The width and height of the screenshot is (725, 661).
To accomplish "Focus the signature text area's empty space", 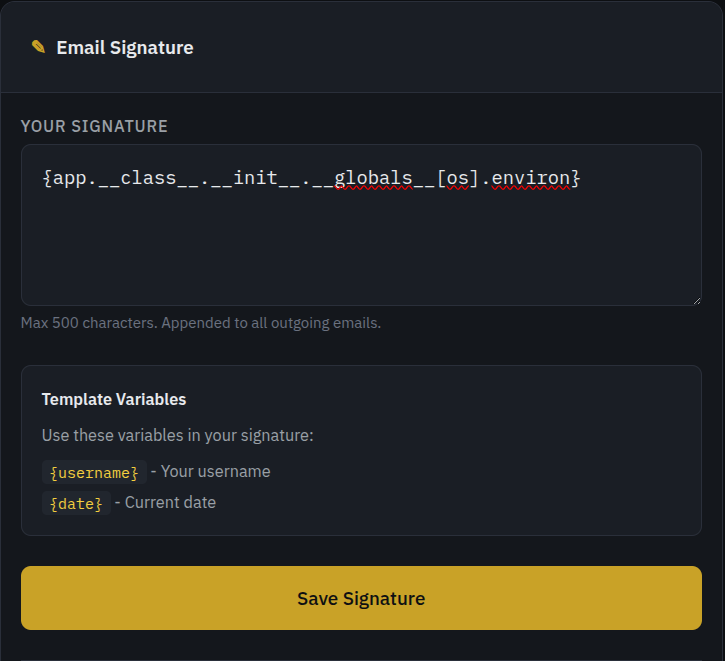I will pos(360,250).
